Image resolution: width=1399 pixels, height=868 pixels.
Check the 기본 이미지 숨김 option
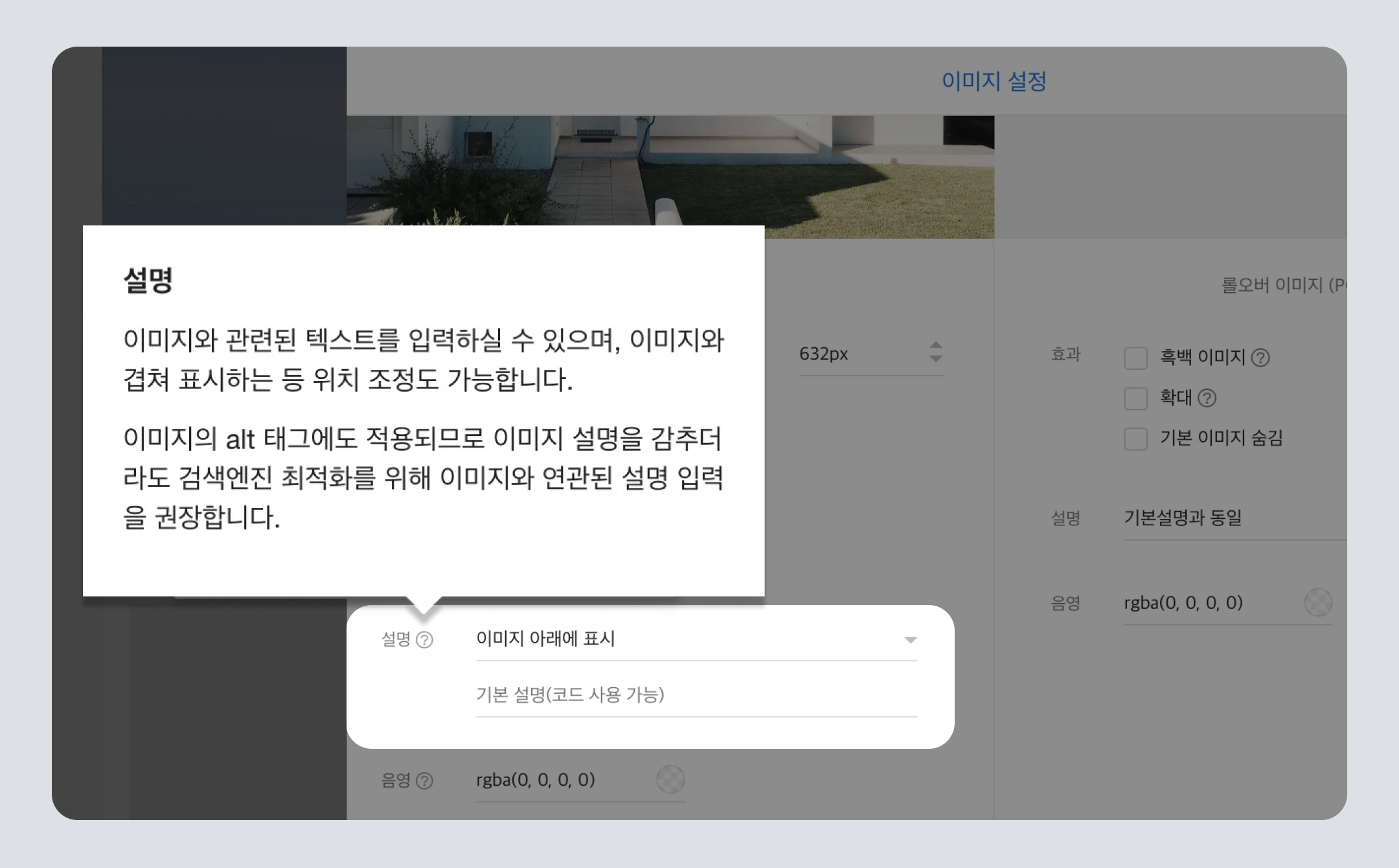[x=1135, y=439]
